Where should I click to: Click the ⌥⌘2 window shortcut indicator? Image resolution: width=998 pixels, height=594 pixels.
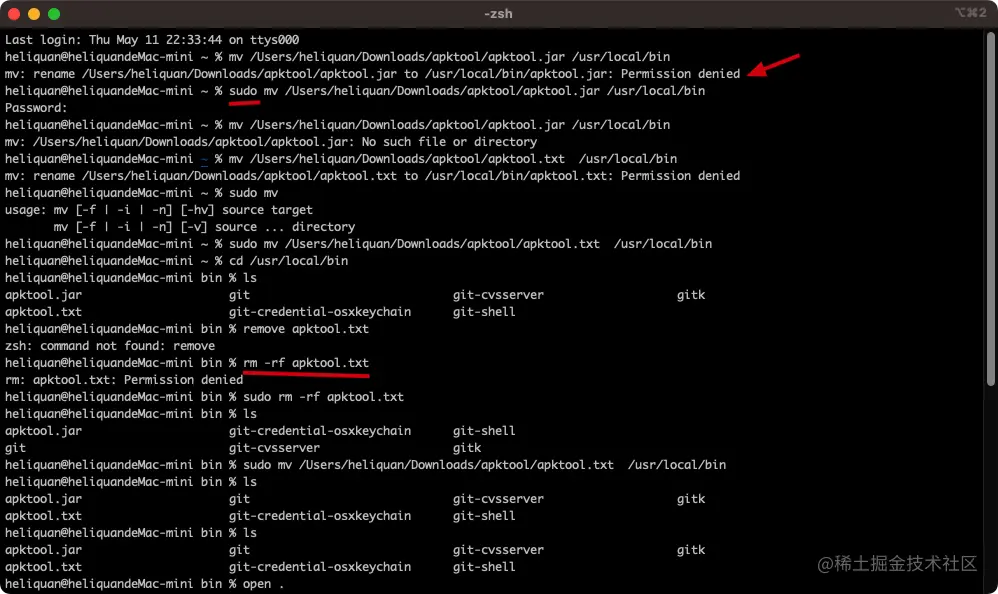[x=971, y=13]
